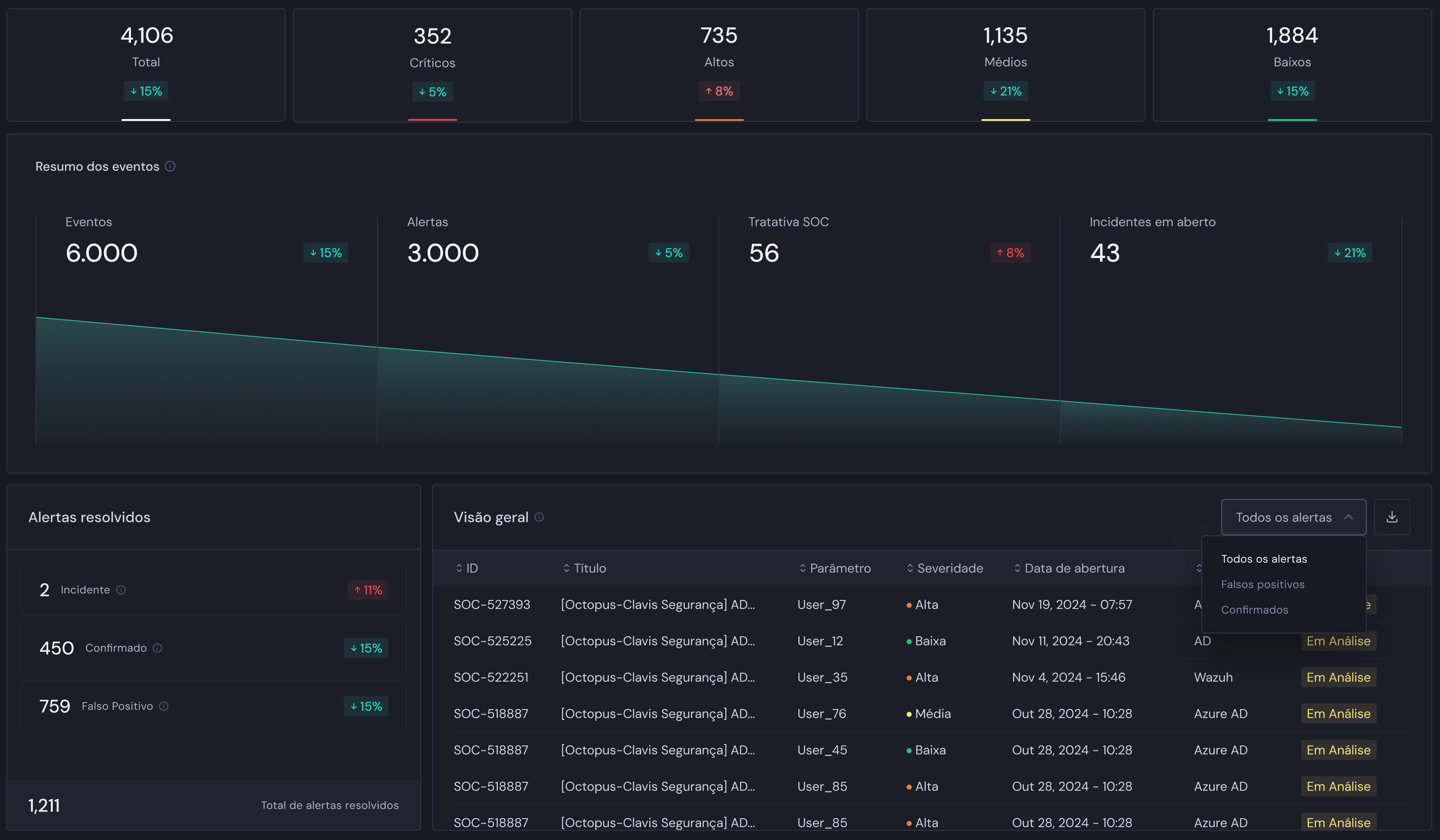Click info icon next to Incidente
Viewport: 1440px width, 840px height.
(121, 590)
